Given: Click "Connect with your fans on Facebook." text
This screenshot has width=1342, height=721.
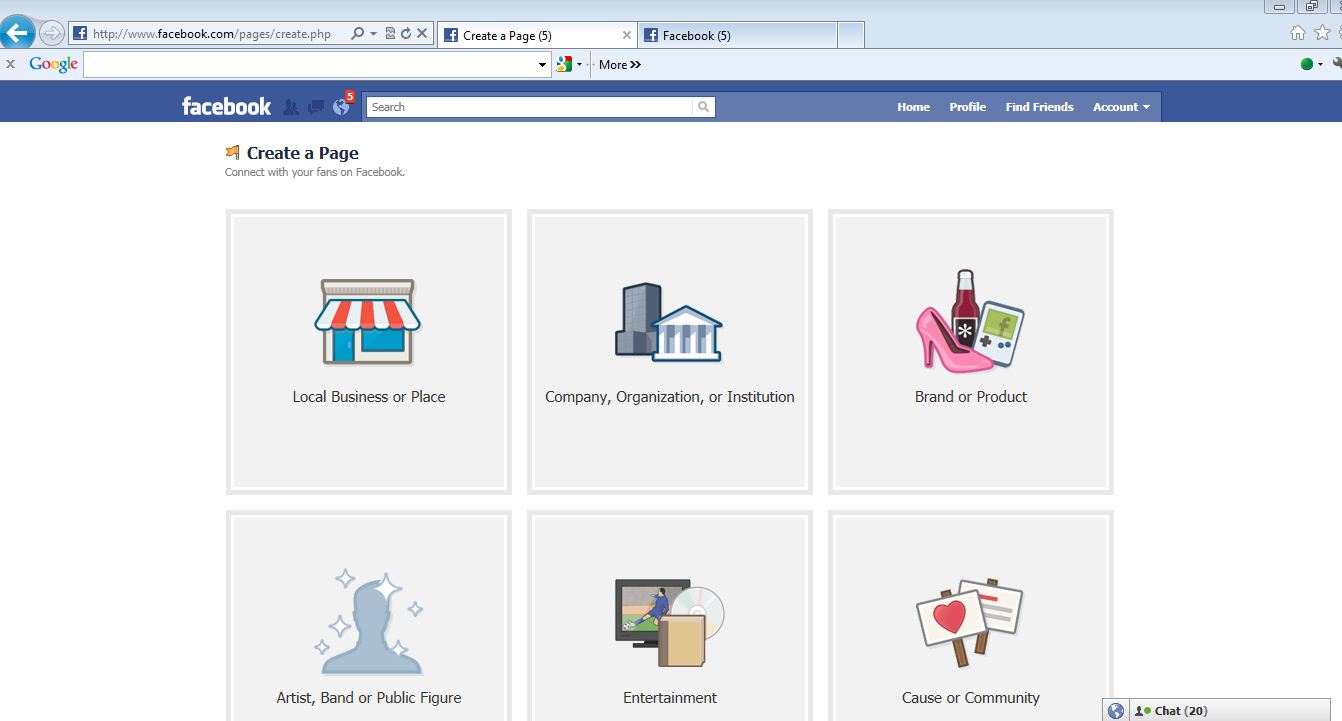Looking at the screenshot, I should (x=315, y=172).
